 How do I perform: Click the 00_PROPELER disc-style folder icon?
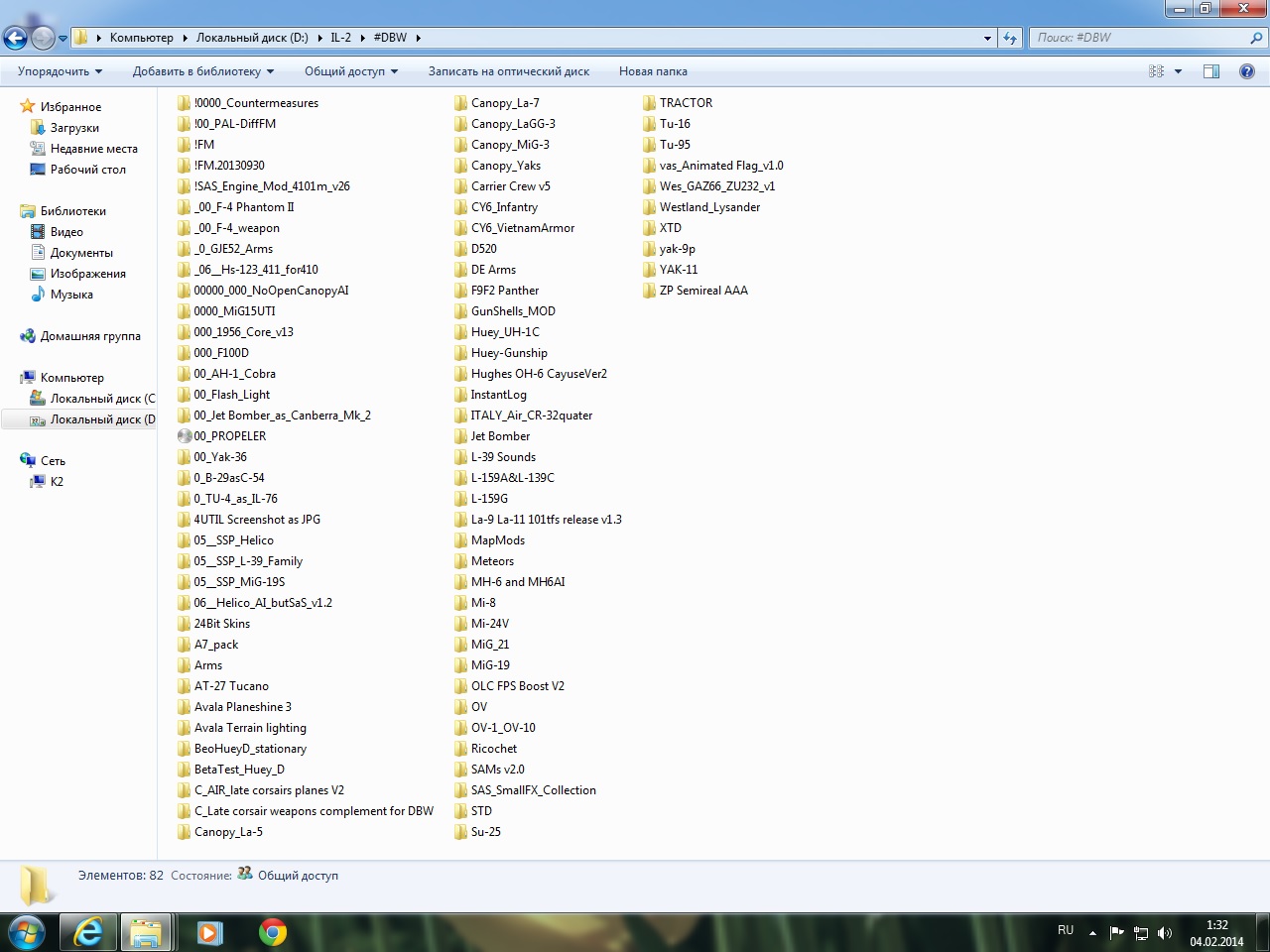coord(185,436)
